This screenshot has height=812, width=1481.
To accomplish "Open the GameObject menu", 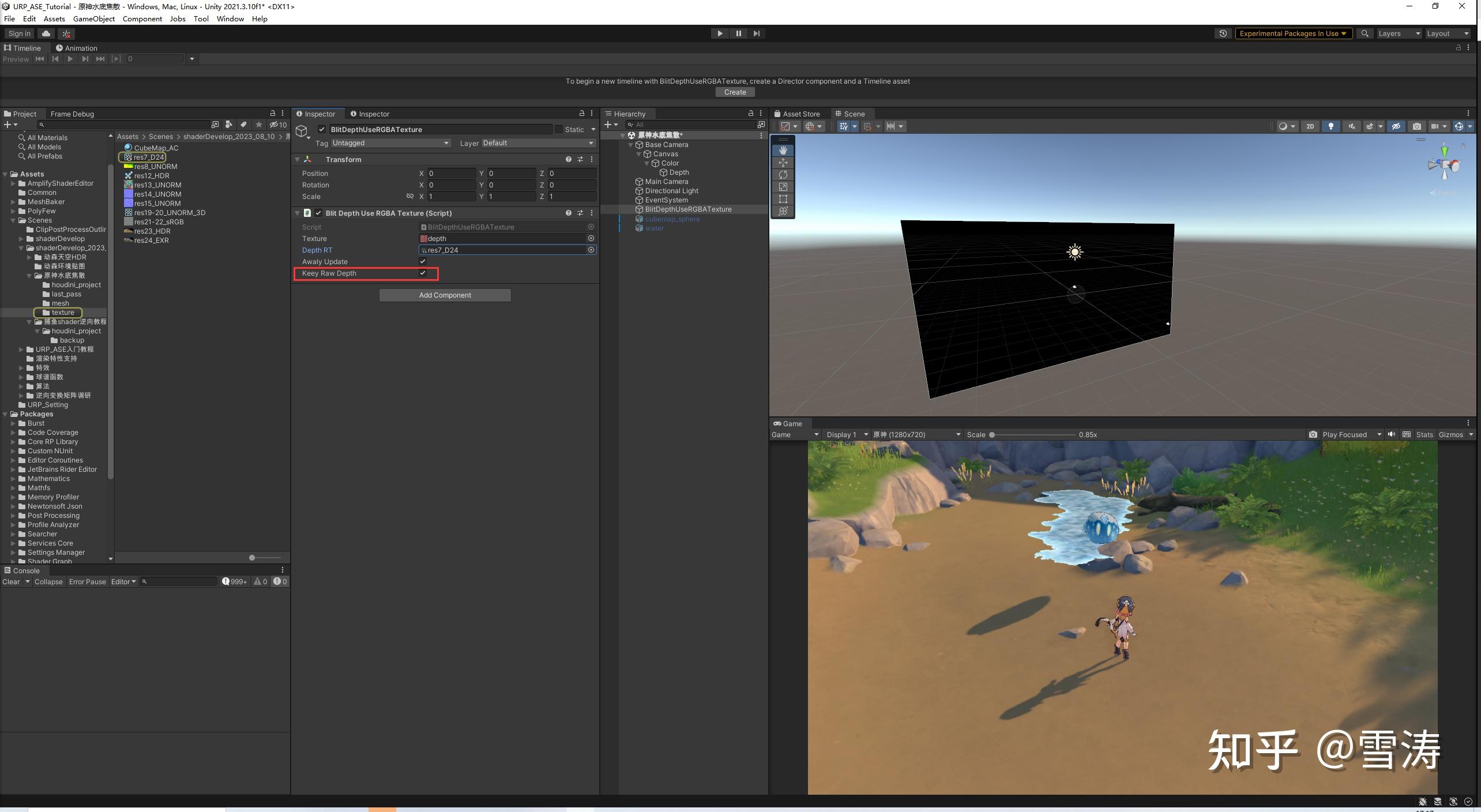I will [x=94, y=18].
